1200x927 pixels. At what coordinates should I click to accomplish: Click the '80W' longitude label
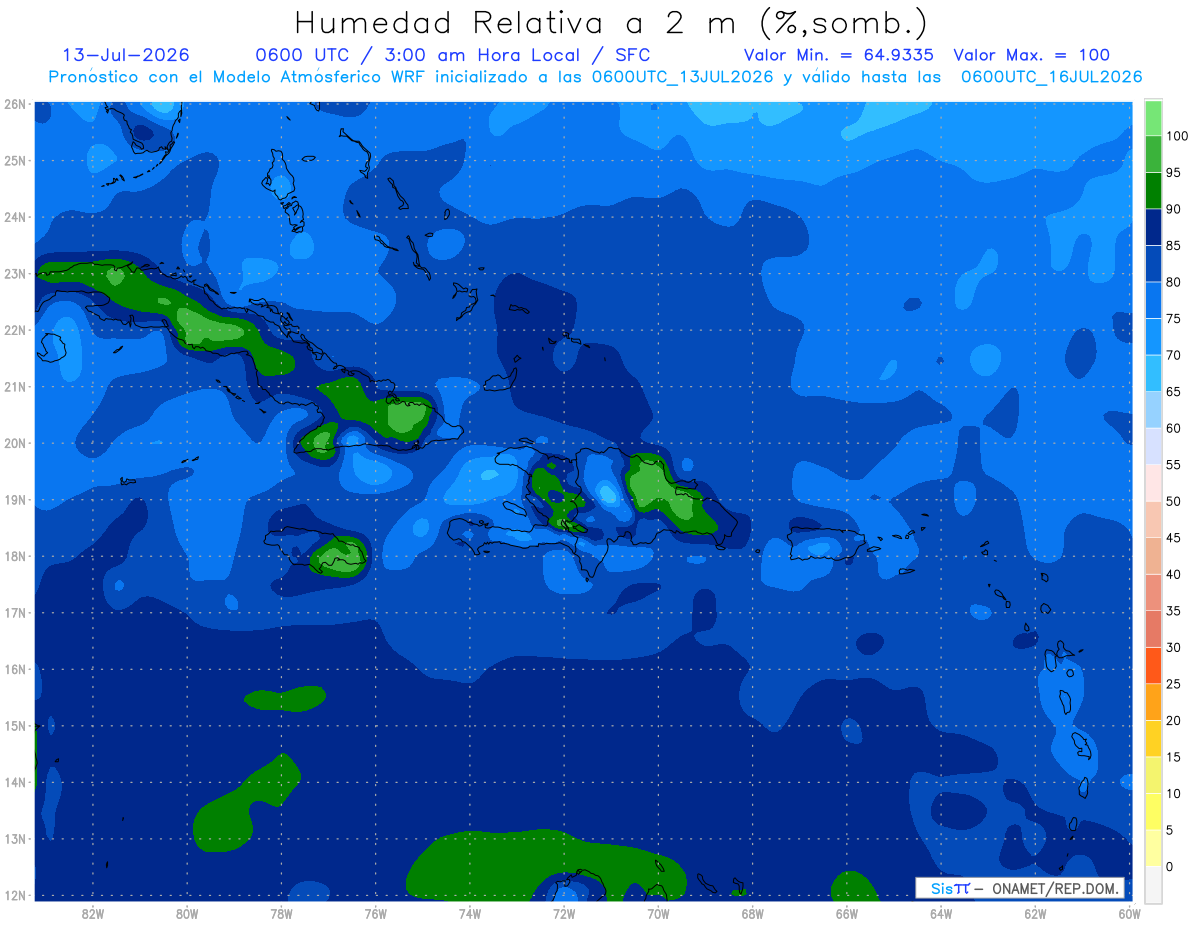point(187,913)
